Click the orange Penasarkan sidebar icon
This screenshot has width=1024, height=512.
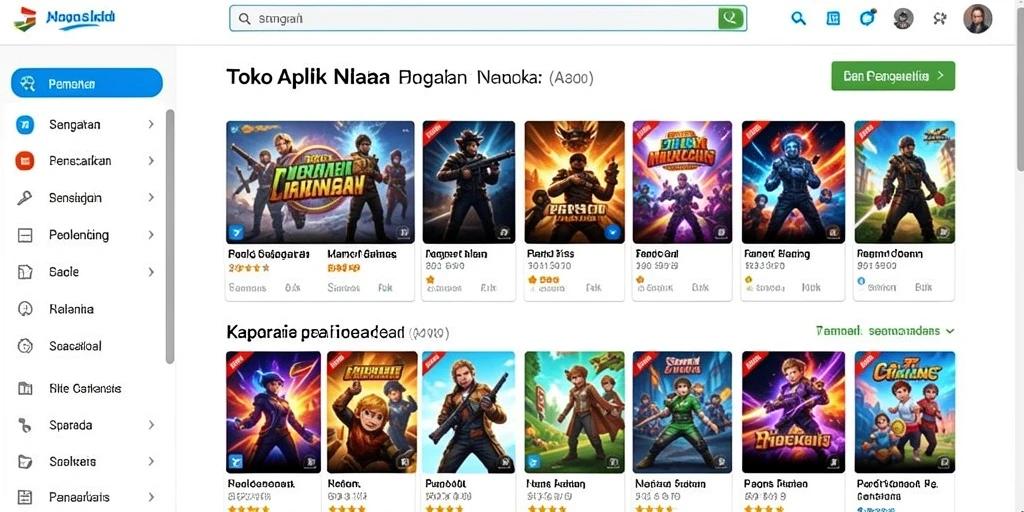point(25,161)
